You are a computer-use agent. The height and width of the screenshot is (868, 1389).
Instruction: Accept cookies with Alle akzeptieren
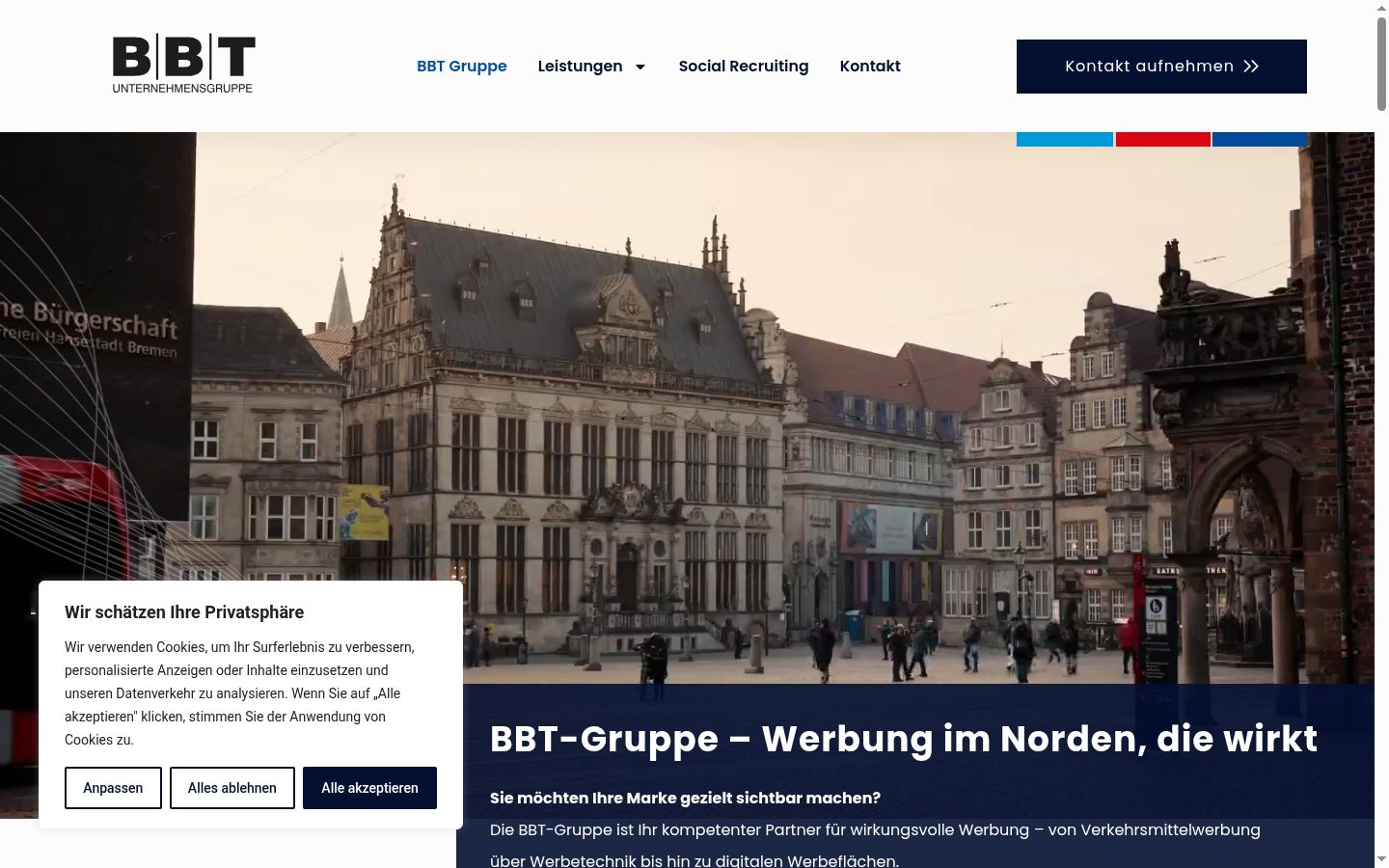[369, 788]
